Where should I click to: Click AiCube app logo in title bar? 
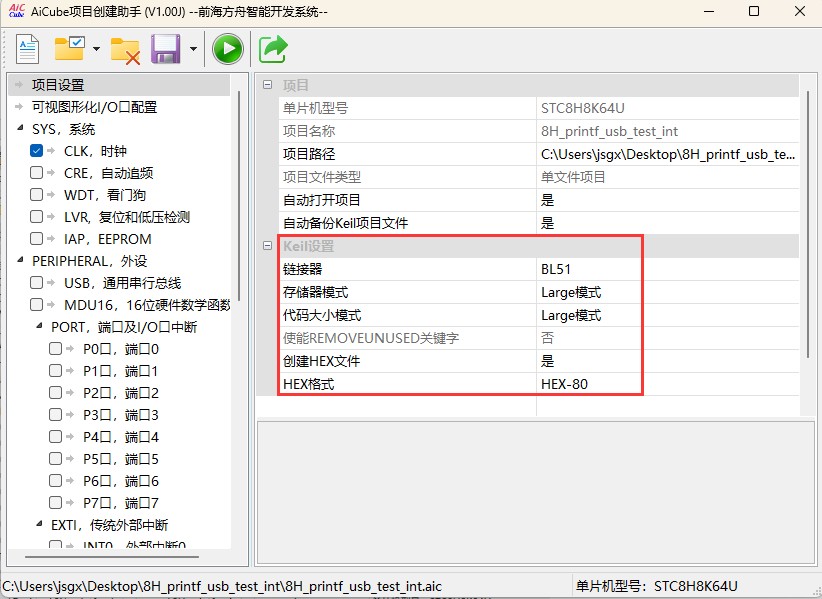click(17, 10)
